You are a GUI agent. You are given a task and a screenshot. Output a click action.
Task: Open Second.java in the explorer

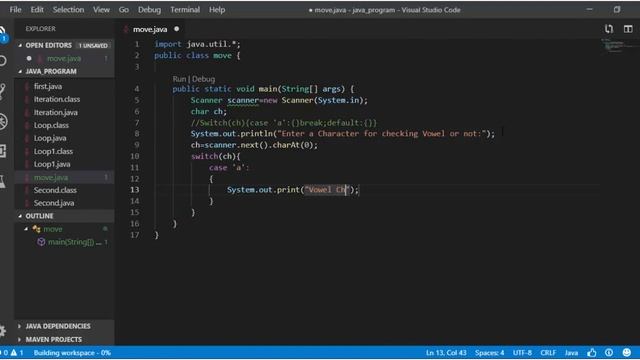pos(54,203)
